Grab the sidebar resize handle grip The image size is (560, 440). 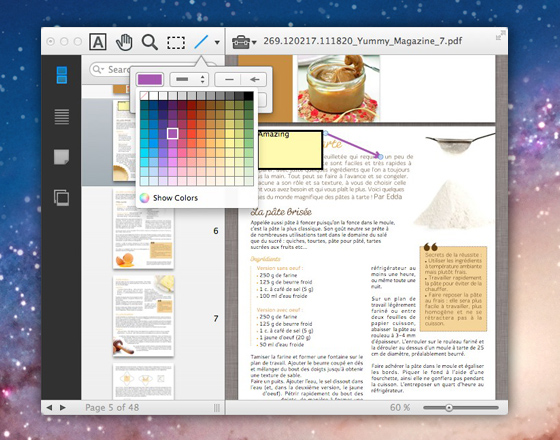click(216, 408)
